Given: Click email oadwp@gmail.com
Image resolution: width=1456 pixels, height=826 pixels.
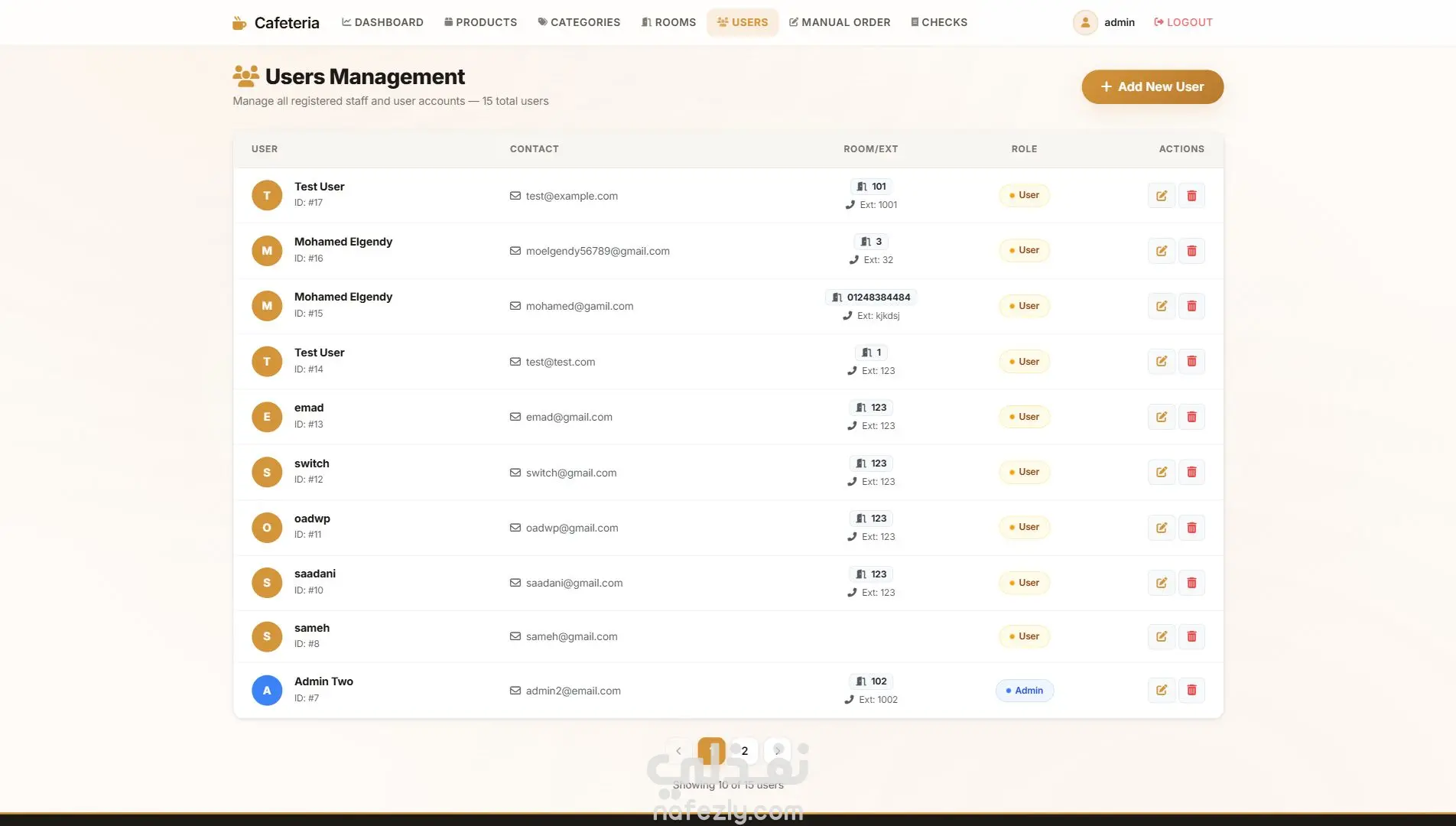Looking at the screenshot, I should click(x=571, y=528).
